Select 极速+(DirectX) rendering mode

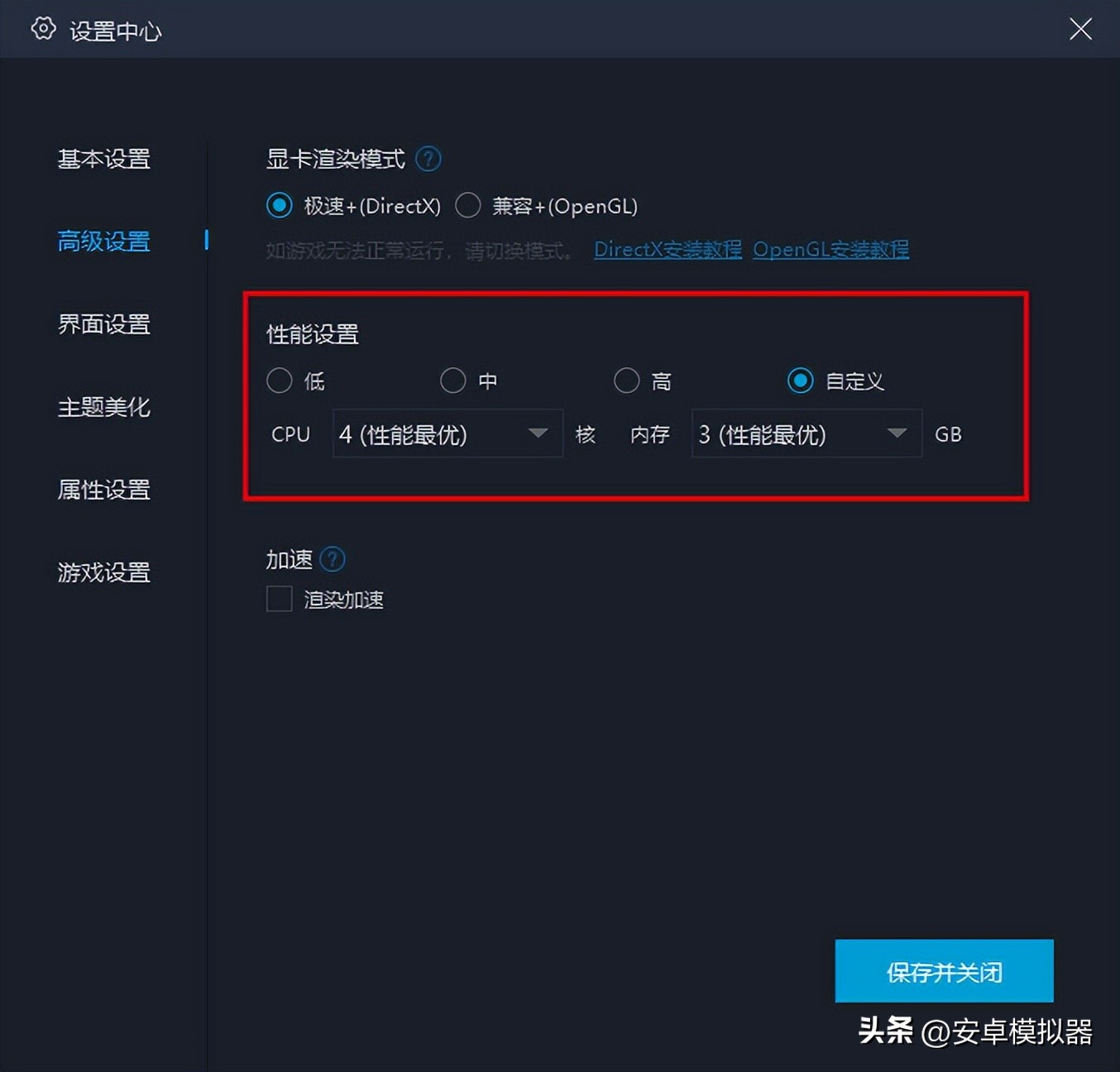[279, 205]
